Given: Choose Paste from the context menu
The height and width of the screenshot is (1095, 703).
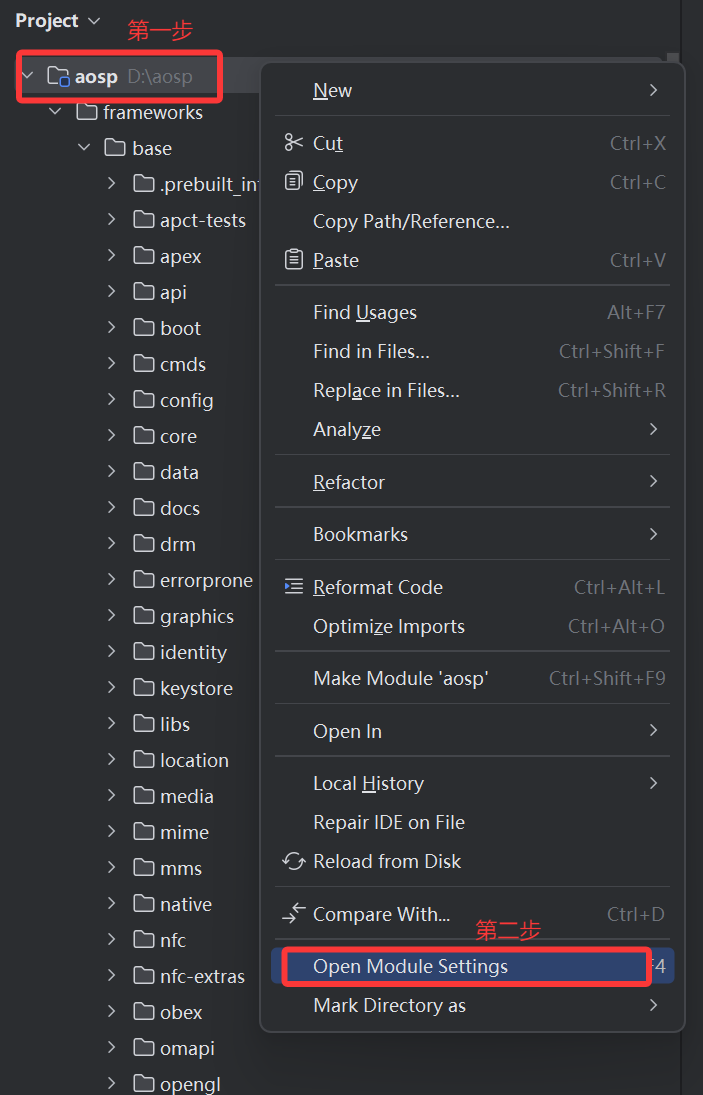Looking at the screenshot, I should click(x=473, y=260).
